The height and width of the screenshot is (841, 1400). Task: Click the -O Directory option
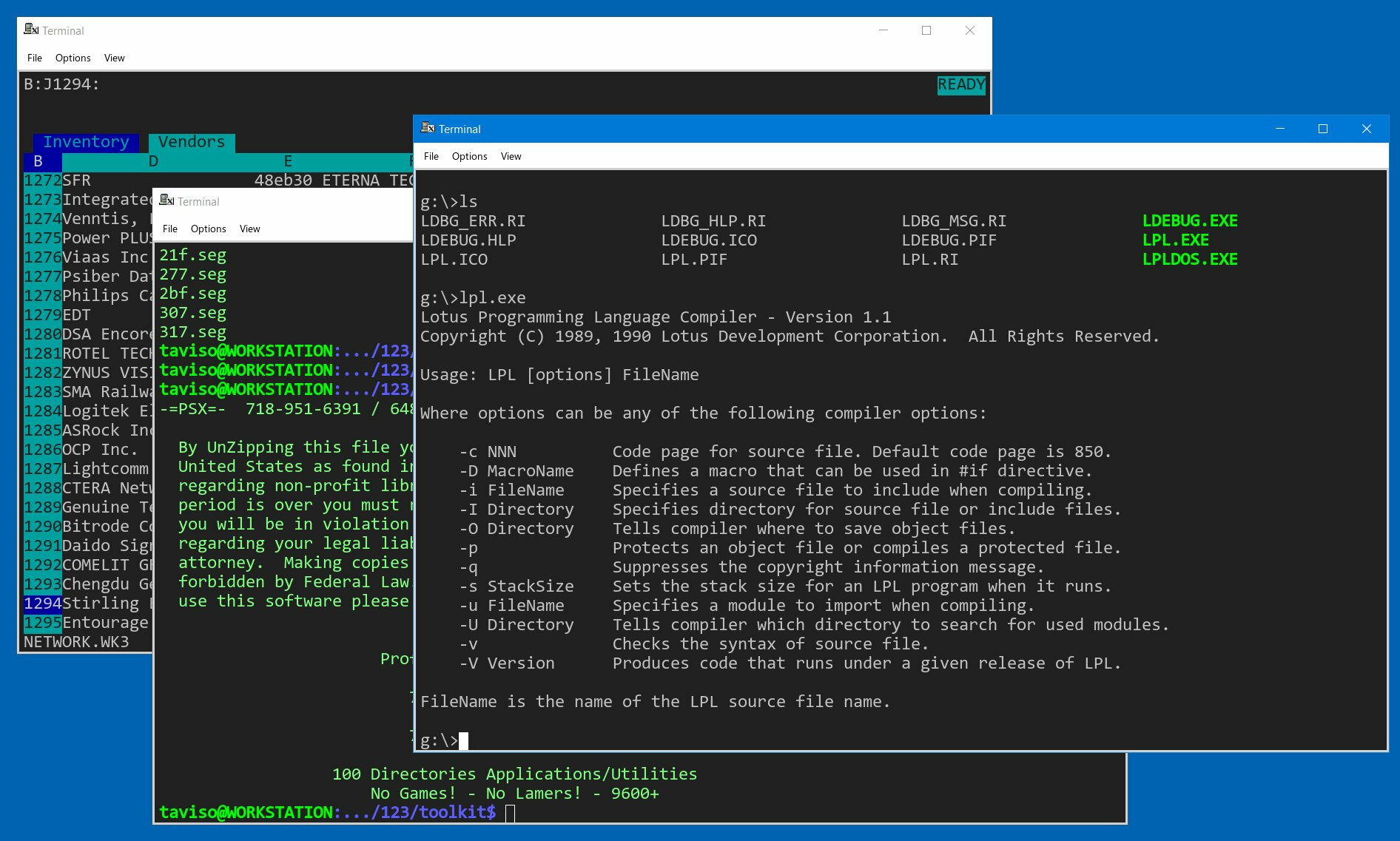[516, 528]
